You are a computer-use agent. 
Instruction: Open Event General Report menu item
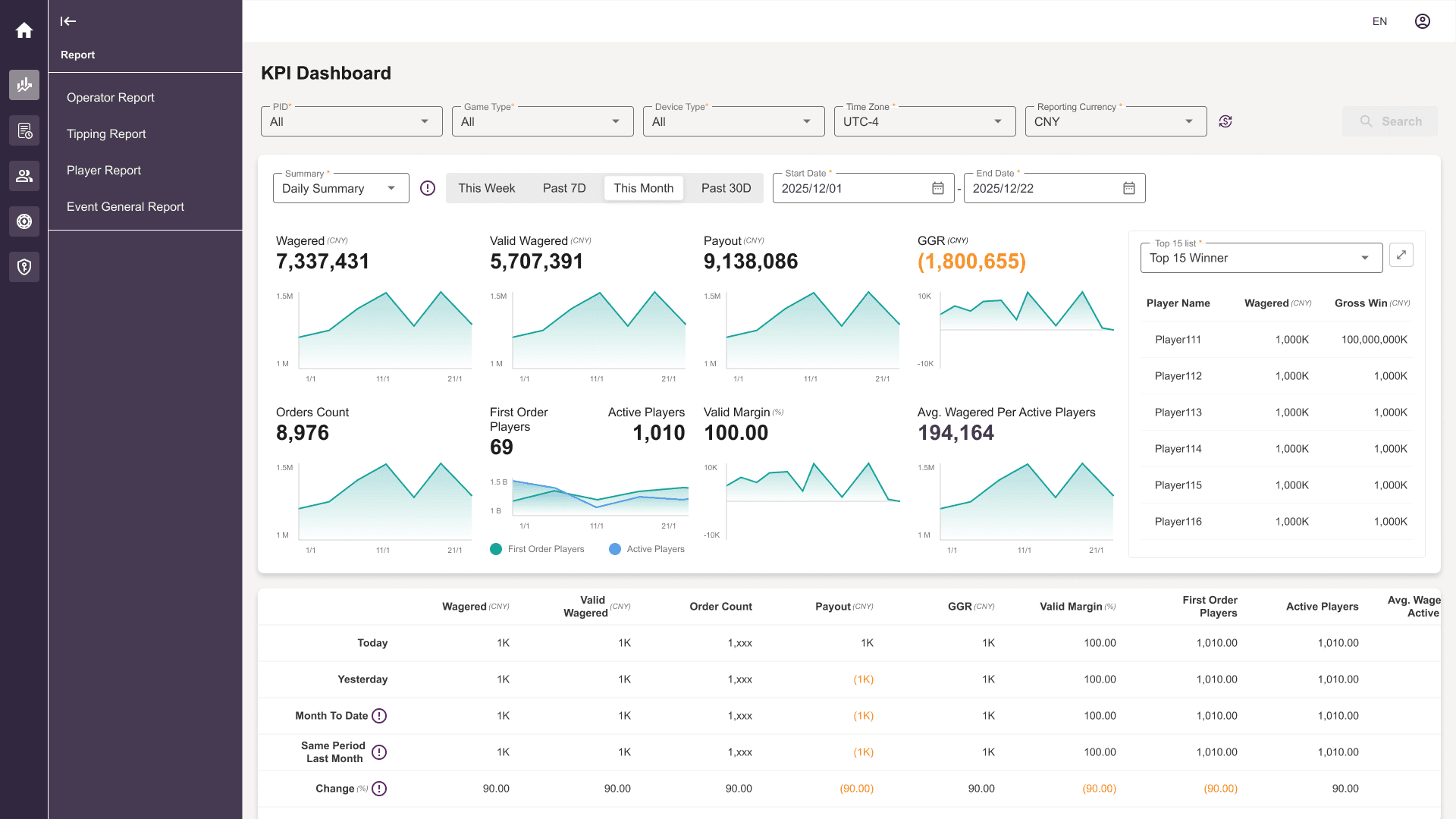(125, 206)
